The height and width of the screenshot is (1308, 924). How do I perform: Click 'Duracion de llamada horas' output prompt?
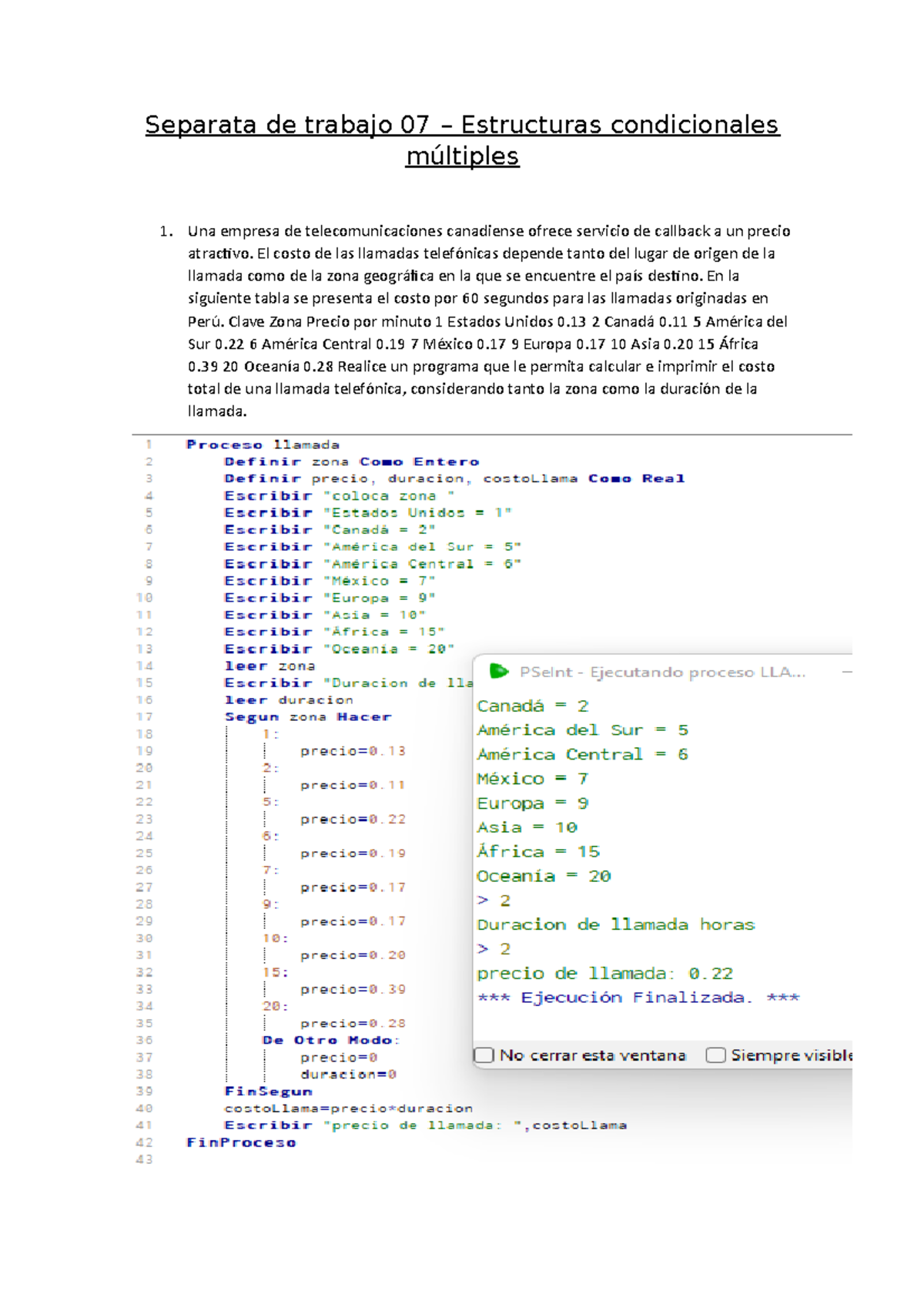coord(615,924)
